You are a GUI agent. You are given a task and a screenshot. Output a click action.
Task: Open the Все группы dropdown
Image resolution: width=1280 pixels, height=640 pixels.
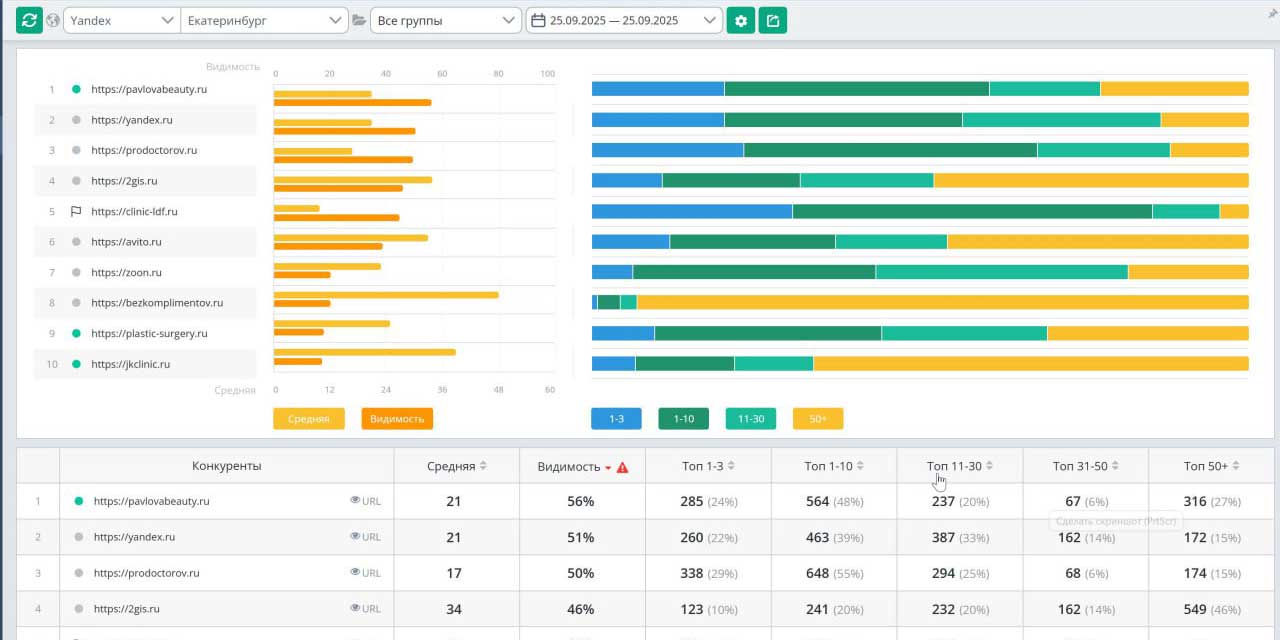click(x=444, y=20)
